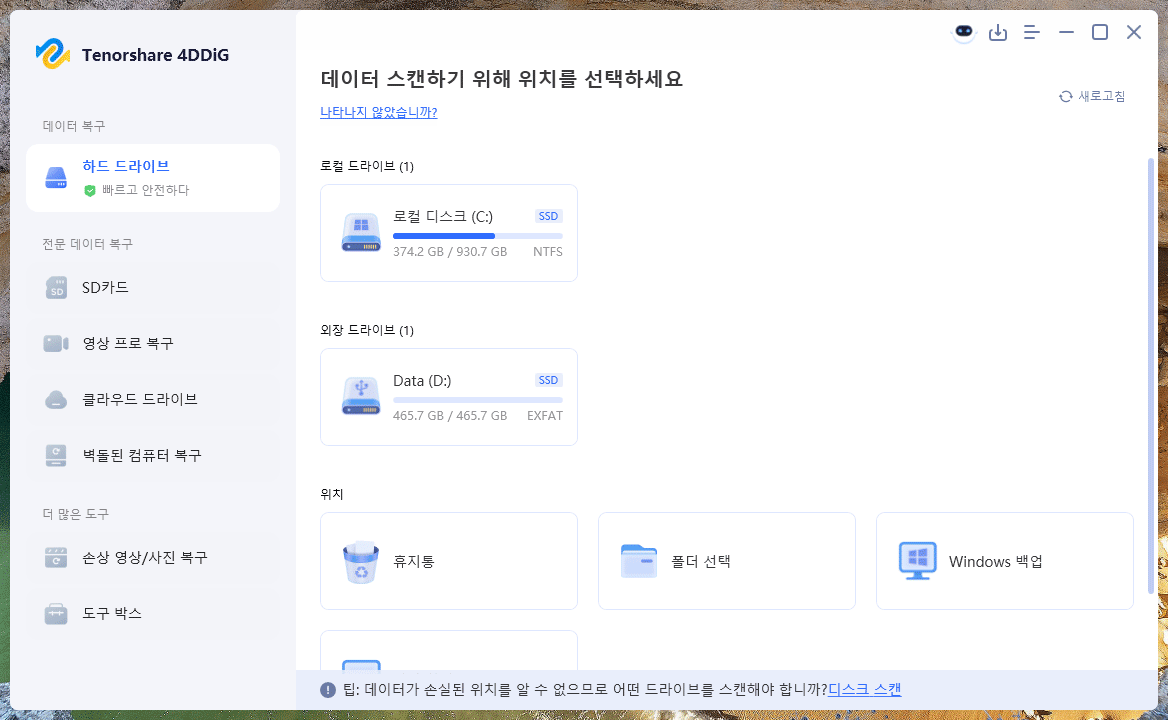Click the 더 많은 도구 sidebar heading
Screen dimensions: 1168x720
pos(75,514)
